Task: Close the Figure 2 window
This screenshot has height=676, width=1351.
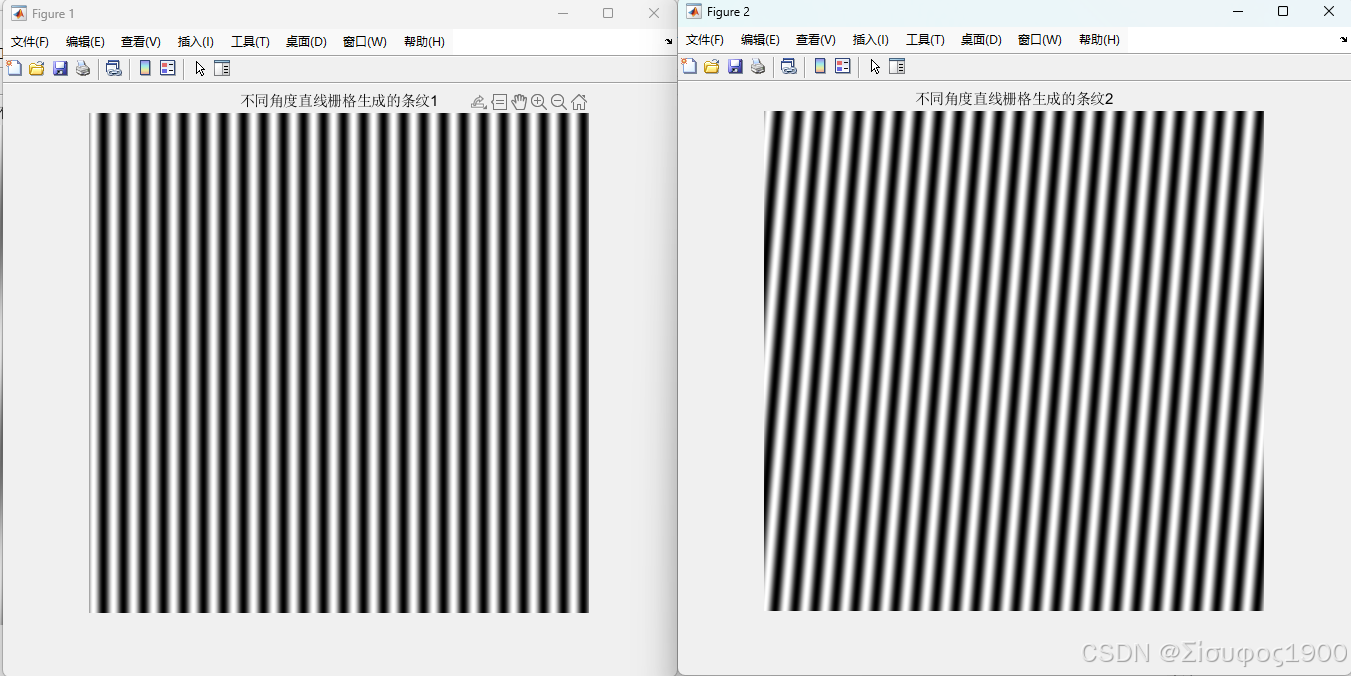Action: point(1329,11)
